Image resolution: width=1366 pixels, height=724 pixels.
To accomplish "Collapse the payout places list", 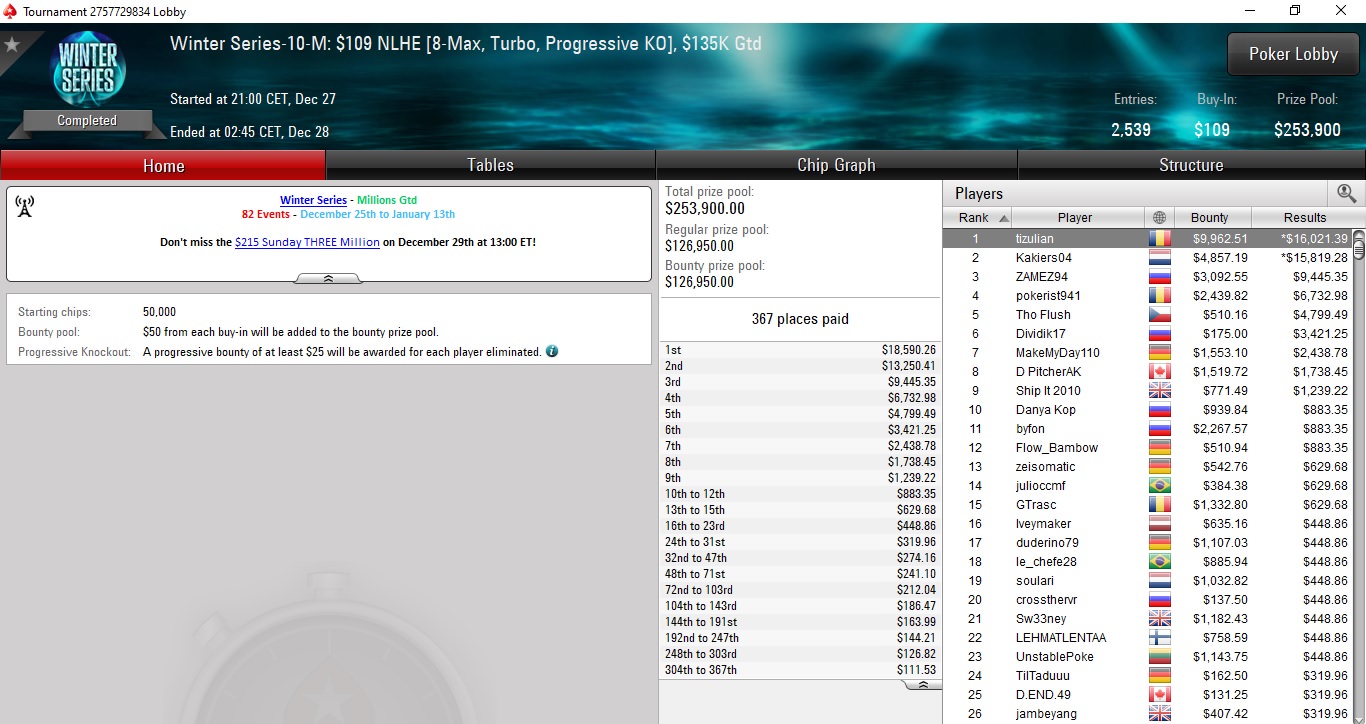I will tap(922, 685).
